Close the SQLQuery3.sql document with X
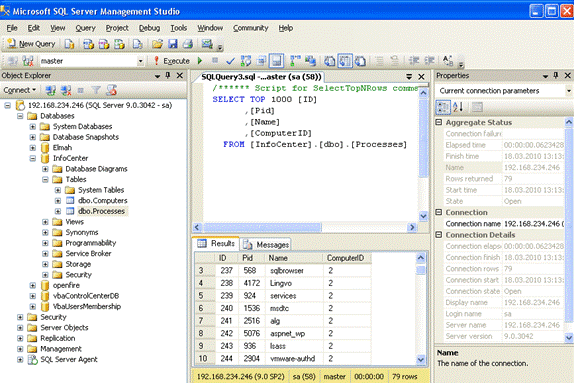 coord(421,77)
